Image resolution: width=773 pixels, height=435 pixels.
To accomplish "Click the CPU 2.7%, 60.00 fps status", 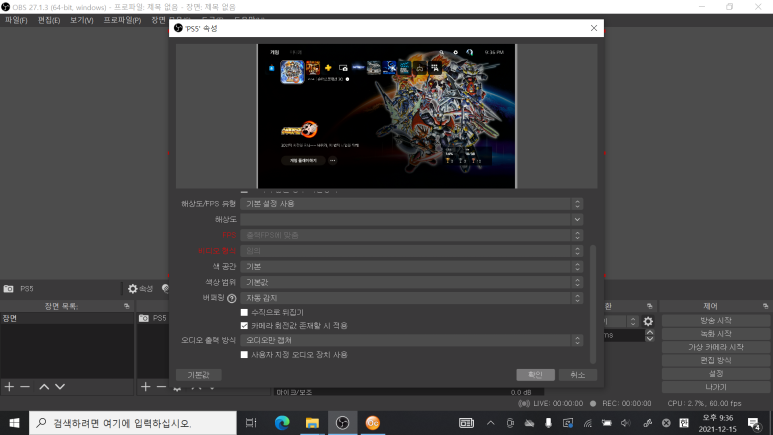I will (x=704, y=403).
